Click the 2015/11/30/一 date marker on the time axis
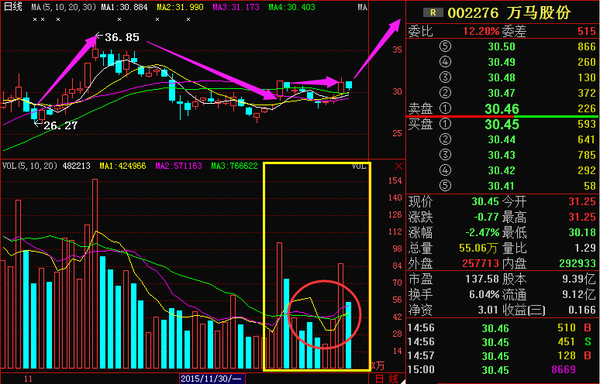600x384 pixels. click(212, 379)
